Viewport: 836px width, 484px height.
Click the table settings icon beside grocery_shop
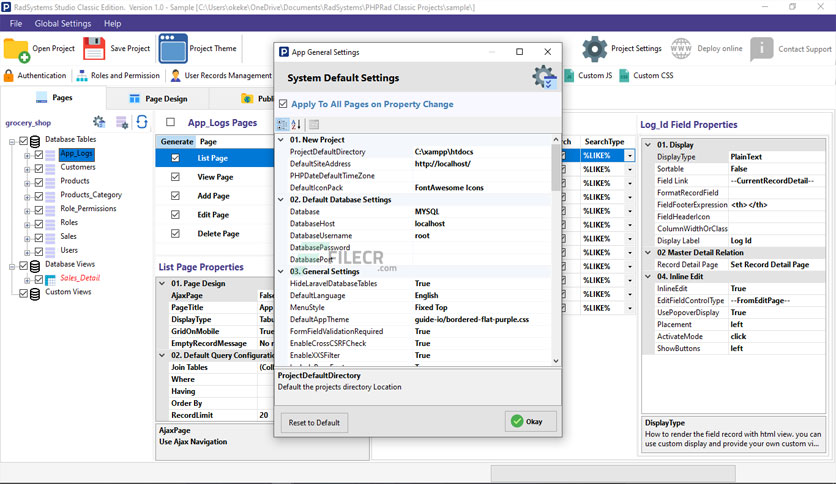[x=122, y=123]
